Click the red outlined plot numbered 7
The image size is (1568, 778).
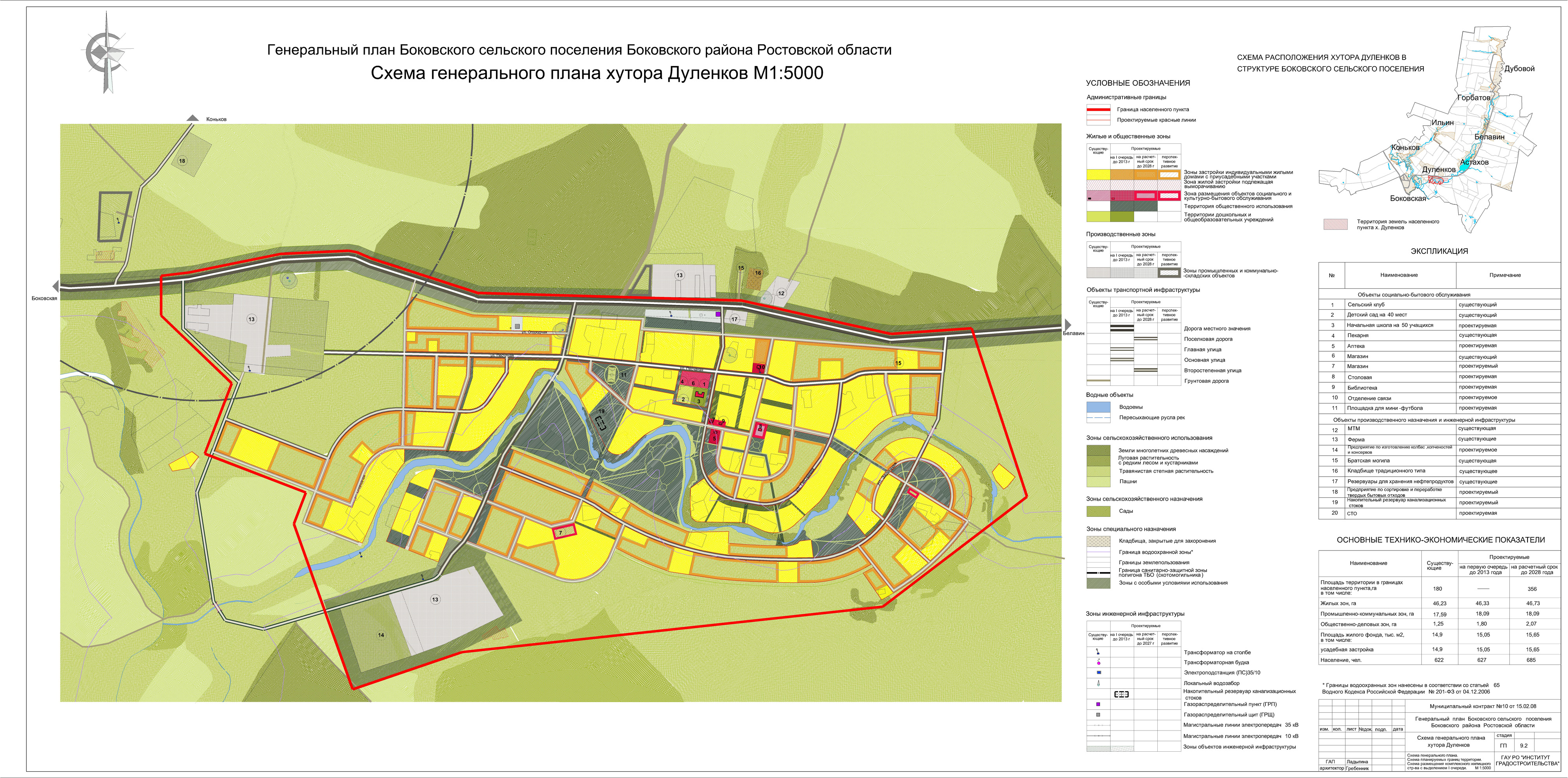tap(564, 532)
